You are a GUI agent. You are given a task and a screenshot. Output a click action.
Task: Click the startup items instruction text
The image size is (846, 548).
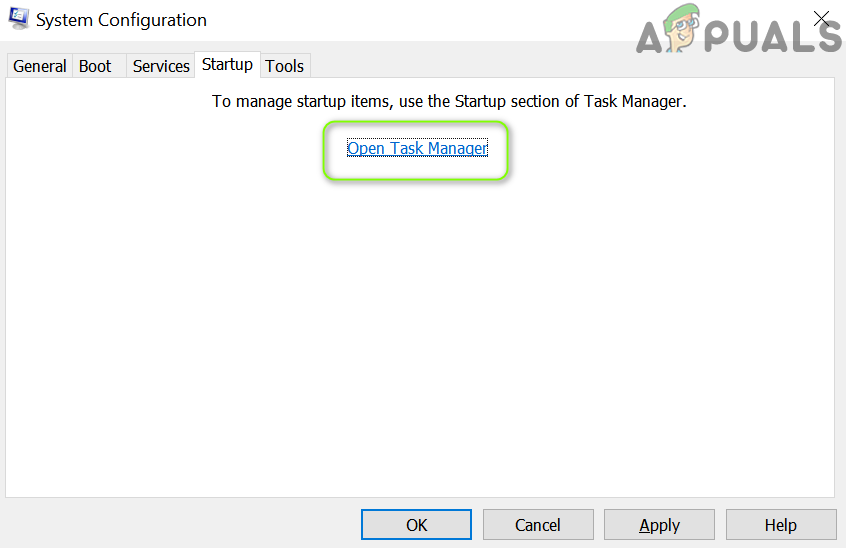(x=449, y=102)
